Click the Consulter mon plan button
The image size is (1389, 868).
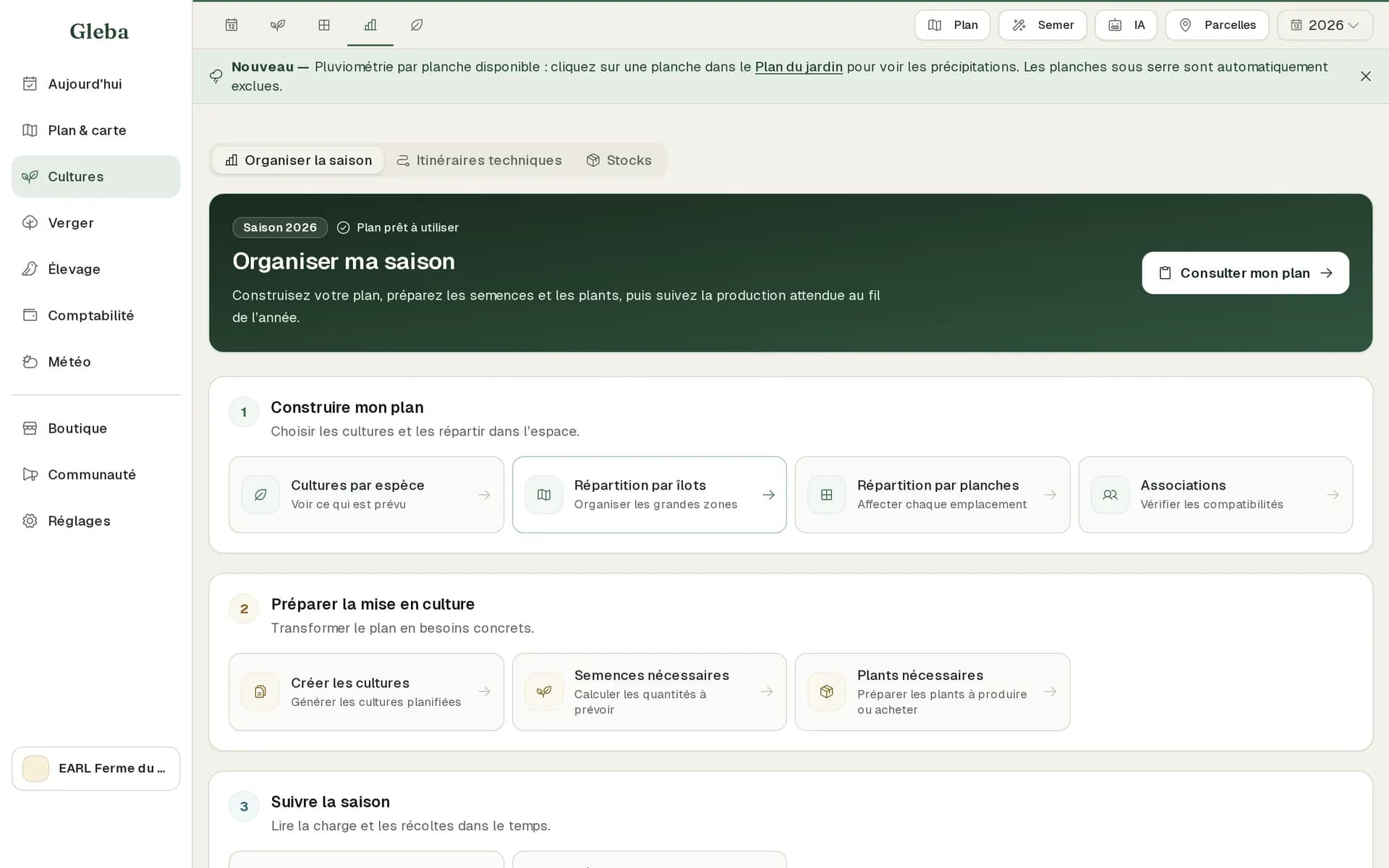1245,273
